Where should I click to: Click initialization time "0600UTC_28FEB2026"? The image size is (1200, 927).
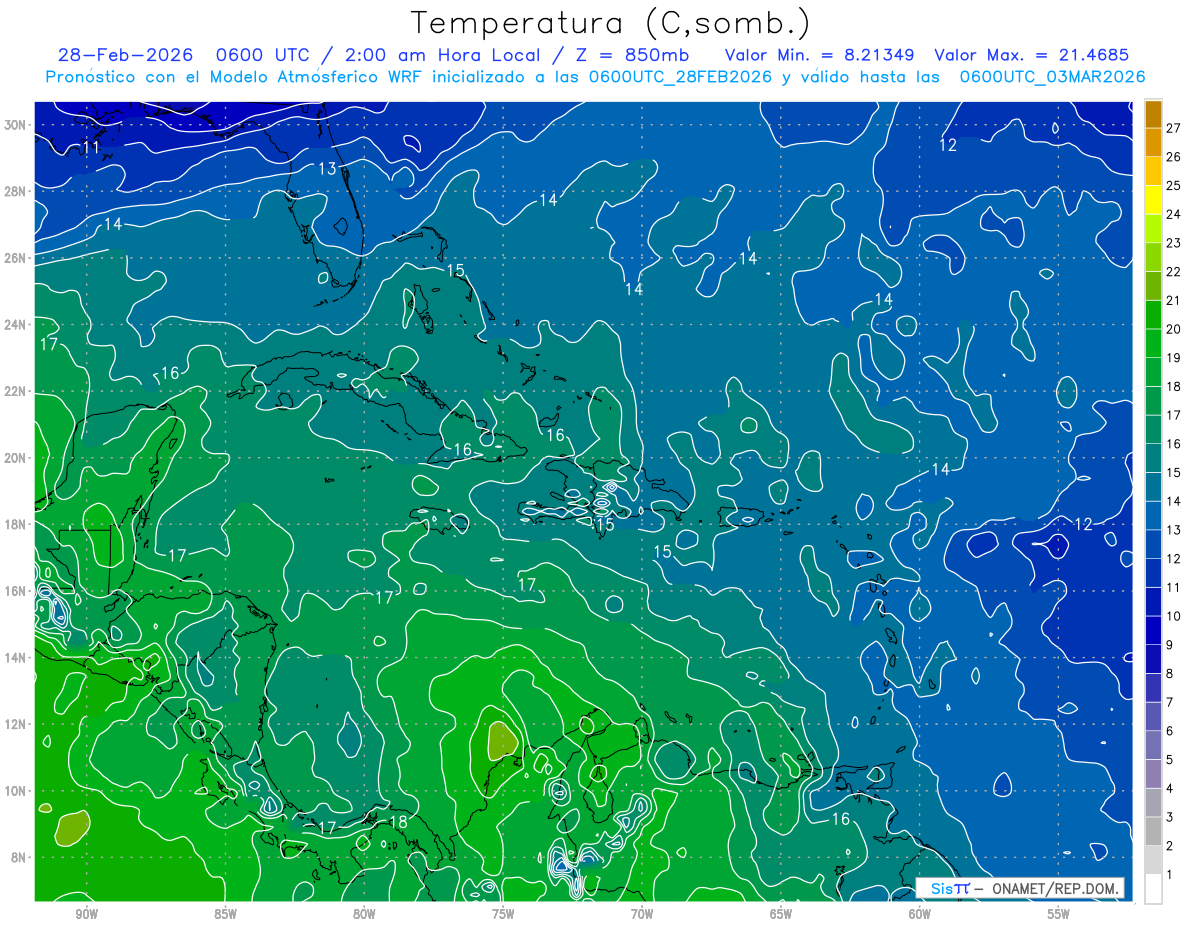pos(680,76)
